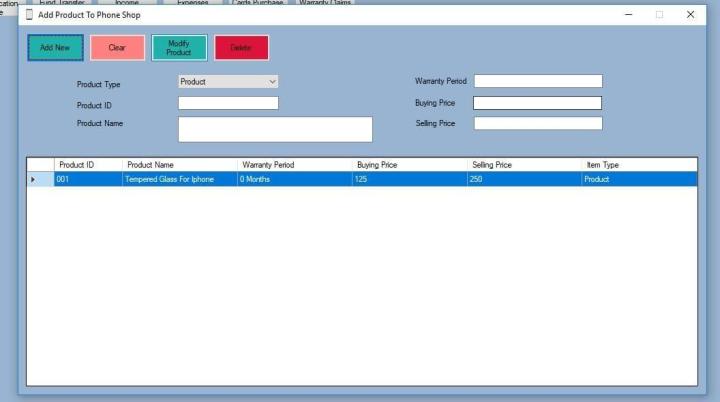Open the Product Type dropdown

(x=228, y=82)
